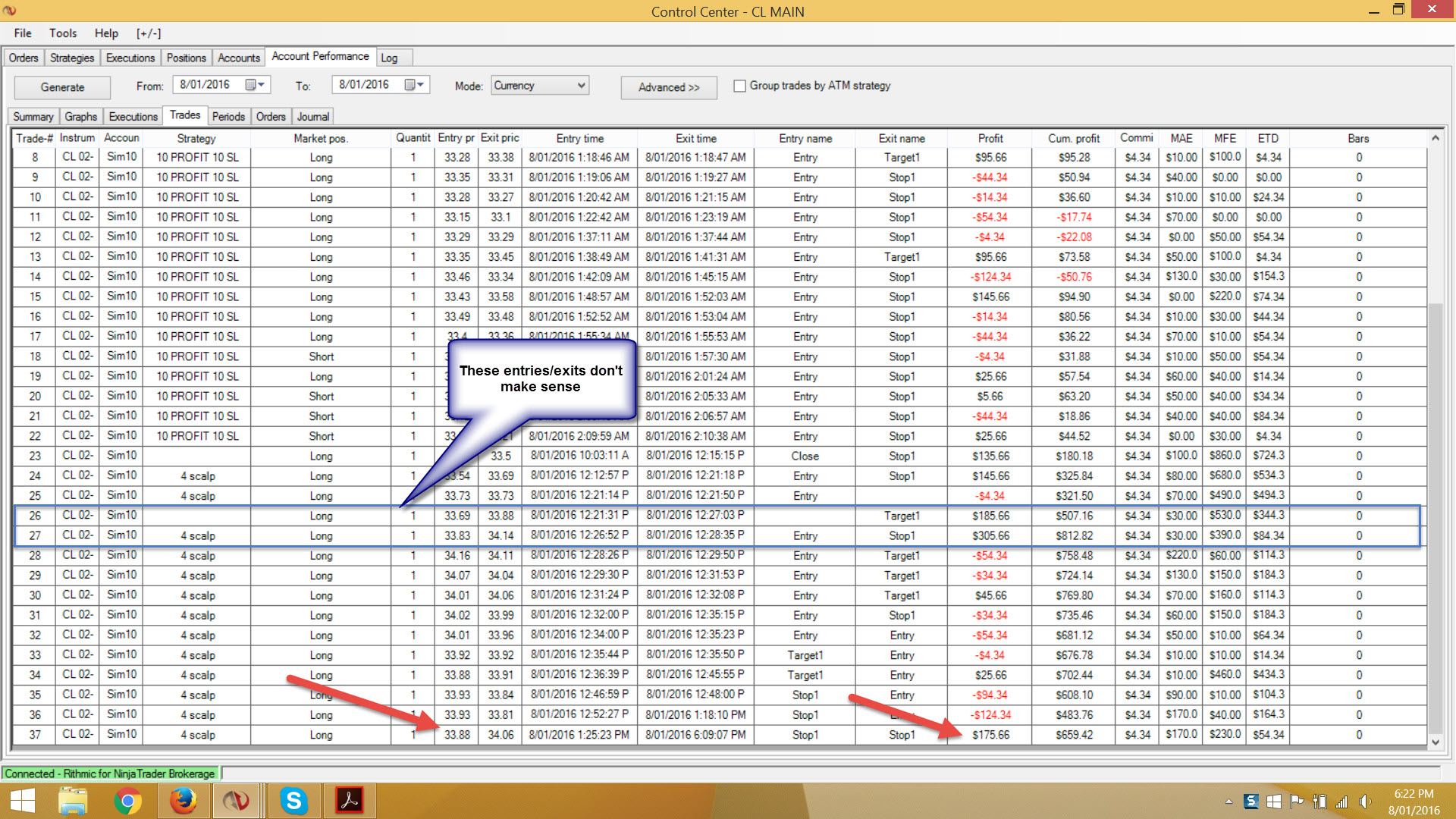The image size is (1456, 819).
Task: Open the To date calendar picker
Action: coord(413,85)
